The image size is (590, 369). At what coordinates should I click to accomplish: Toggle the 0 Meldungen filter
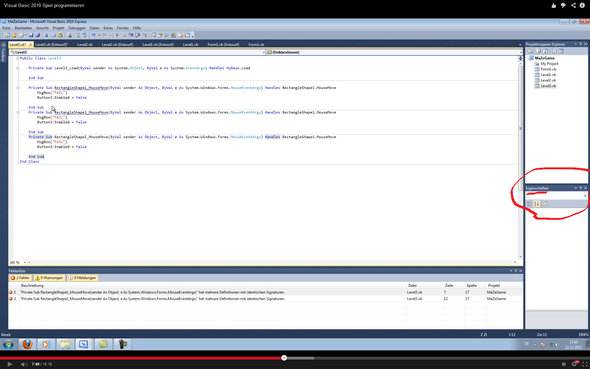tap(82, 278)
